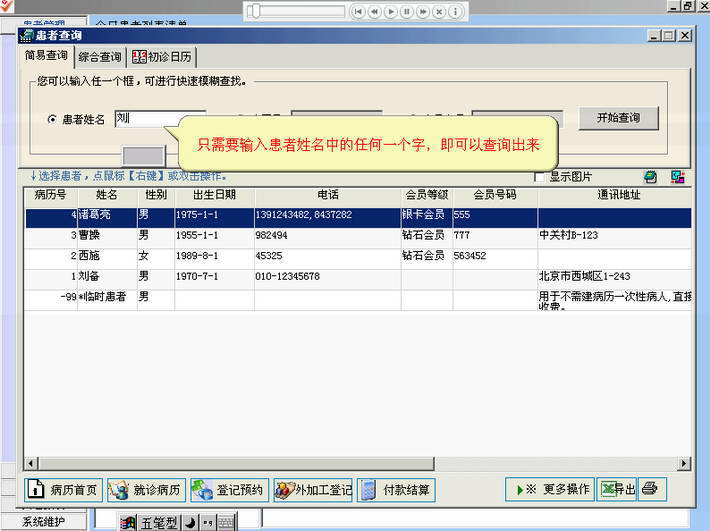Click the playback X stop button
The image size is (710, 531).
[x=439, y=11]
